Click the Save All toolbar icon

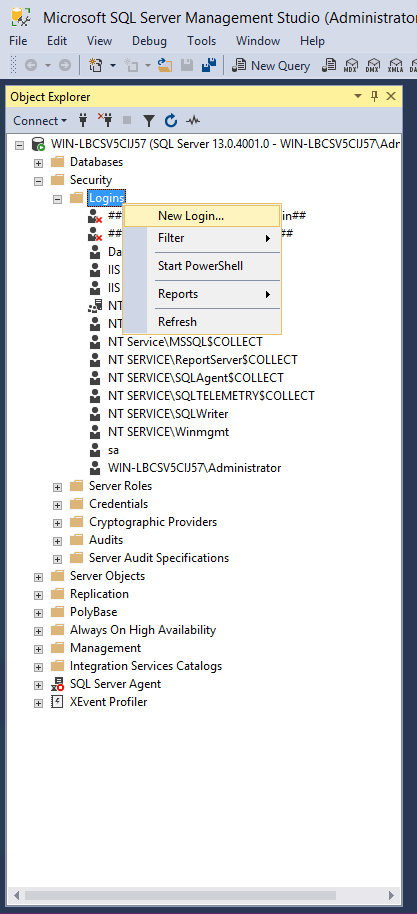(x=209, y=65)
